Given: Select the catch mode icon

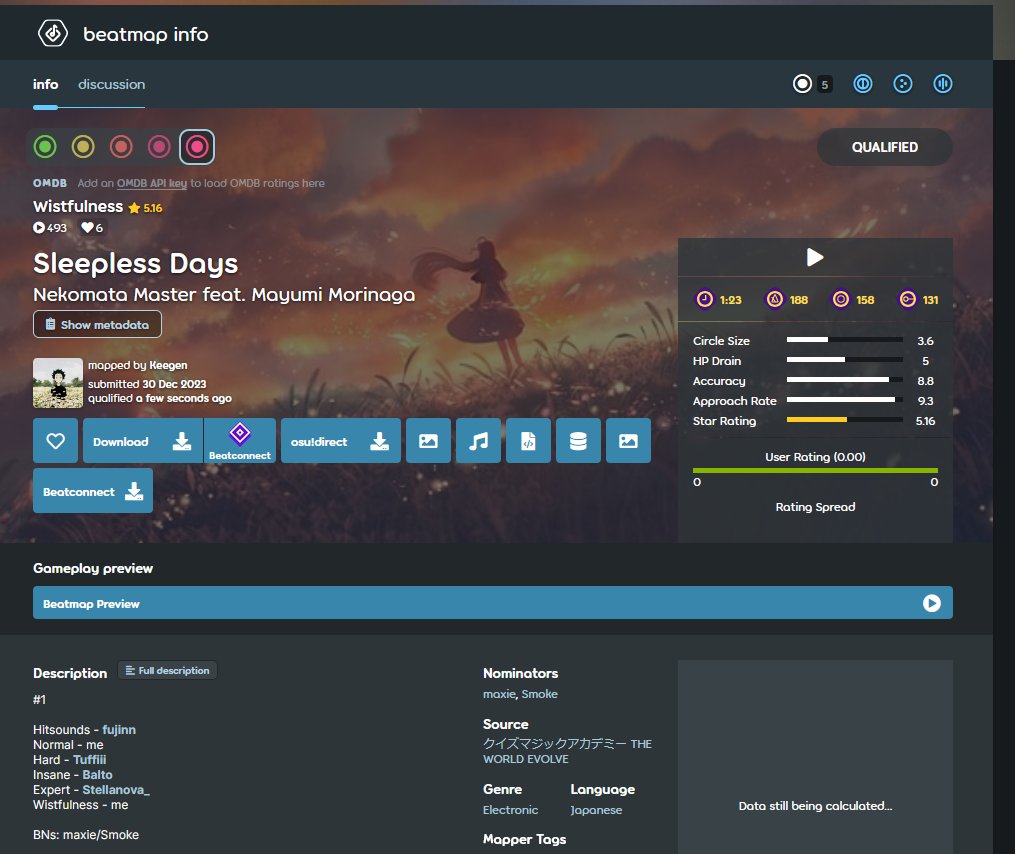Looking at the screenshot, I should pos(902,84).
